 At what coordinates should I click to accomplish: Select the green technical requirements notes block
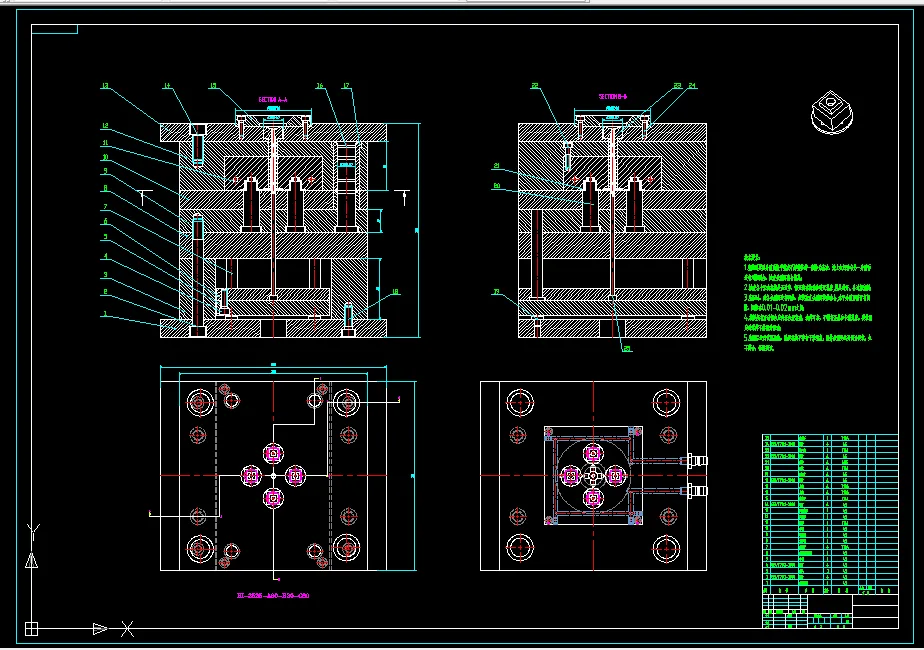coord(807,302)
